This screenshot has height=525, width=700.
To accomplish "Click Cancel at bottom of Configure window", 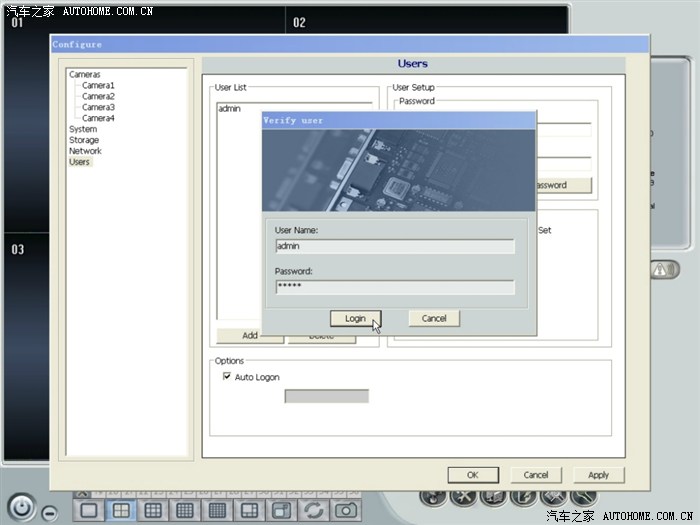I will click(x=536, y=475).
